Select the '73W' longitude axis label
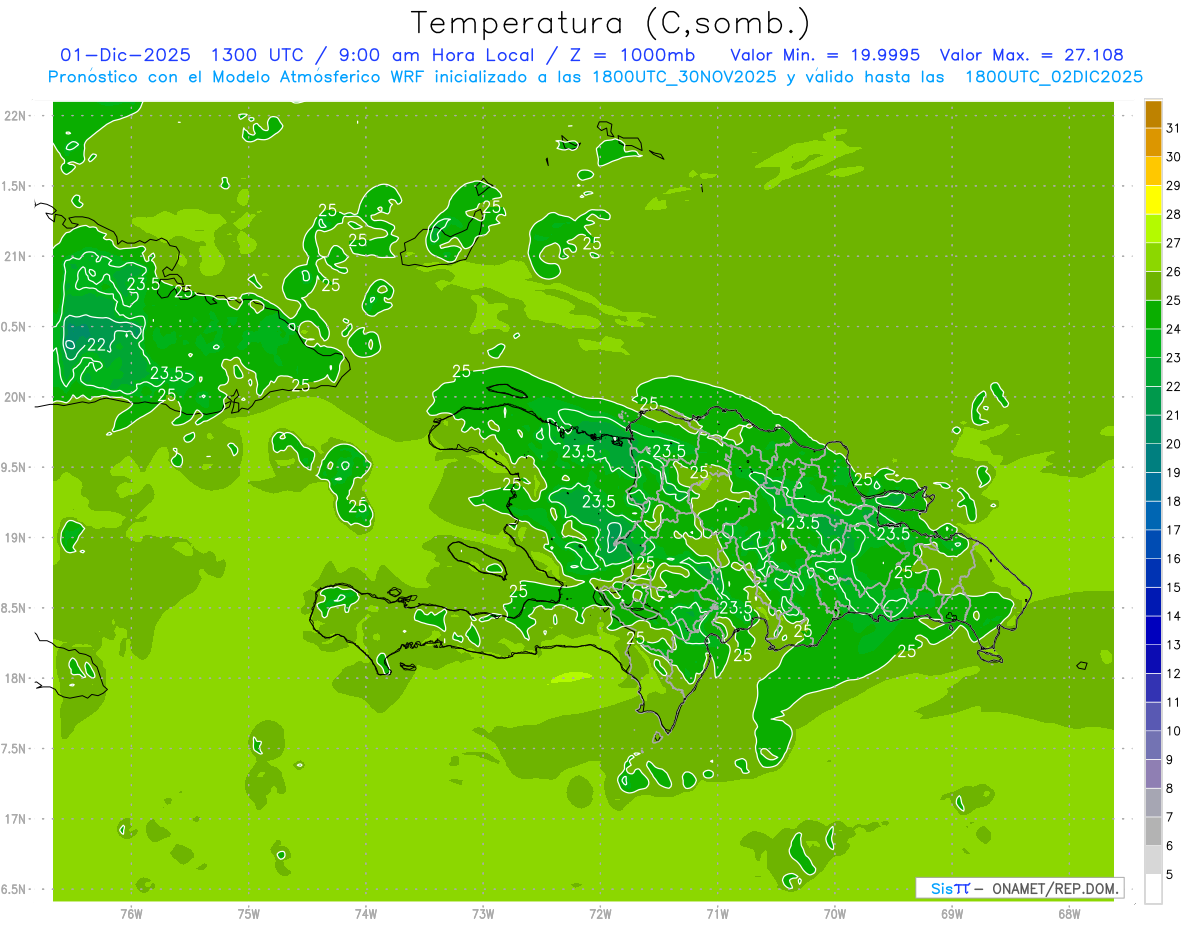 coord(483,913)
